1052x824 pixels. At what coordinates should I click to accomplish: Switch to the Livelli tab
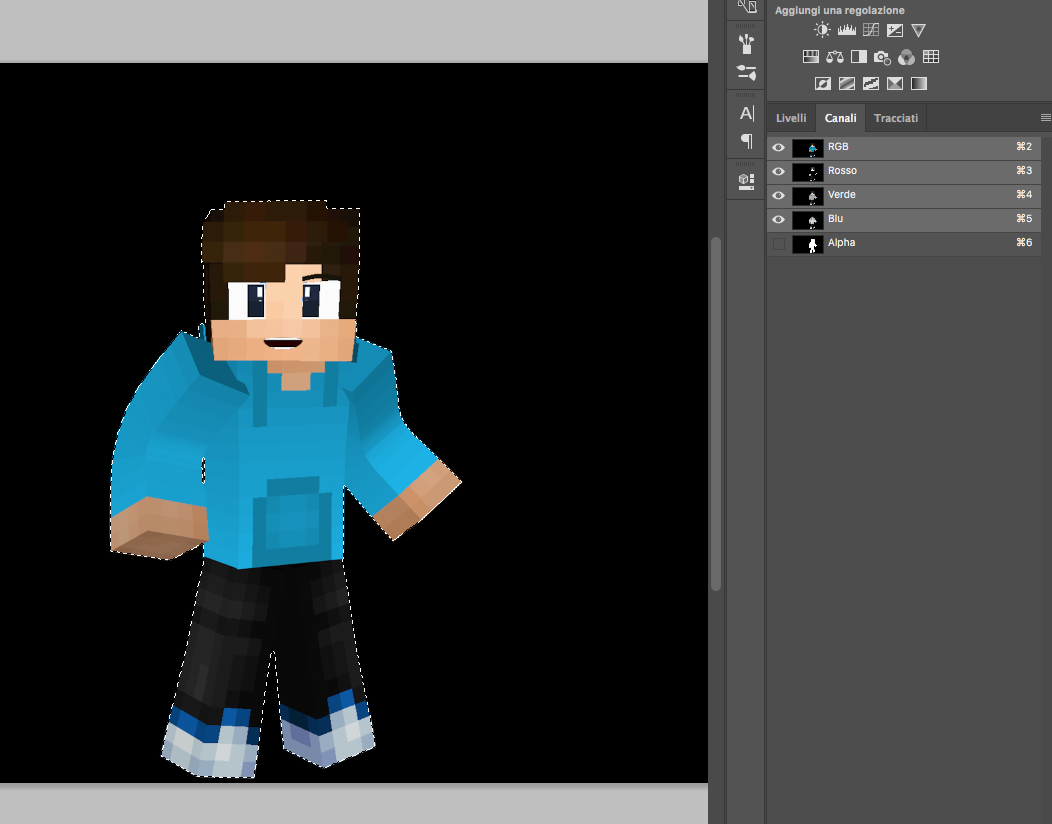[x=791, y=118]
